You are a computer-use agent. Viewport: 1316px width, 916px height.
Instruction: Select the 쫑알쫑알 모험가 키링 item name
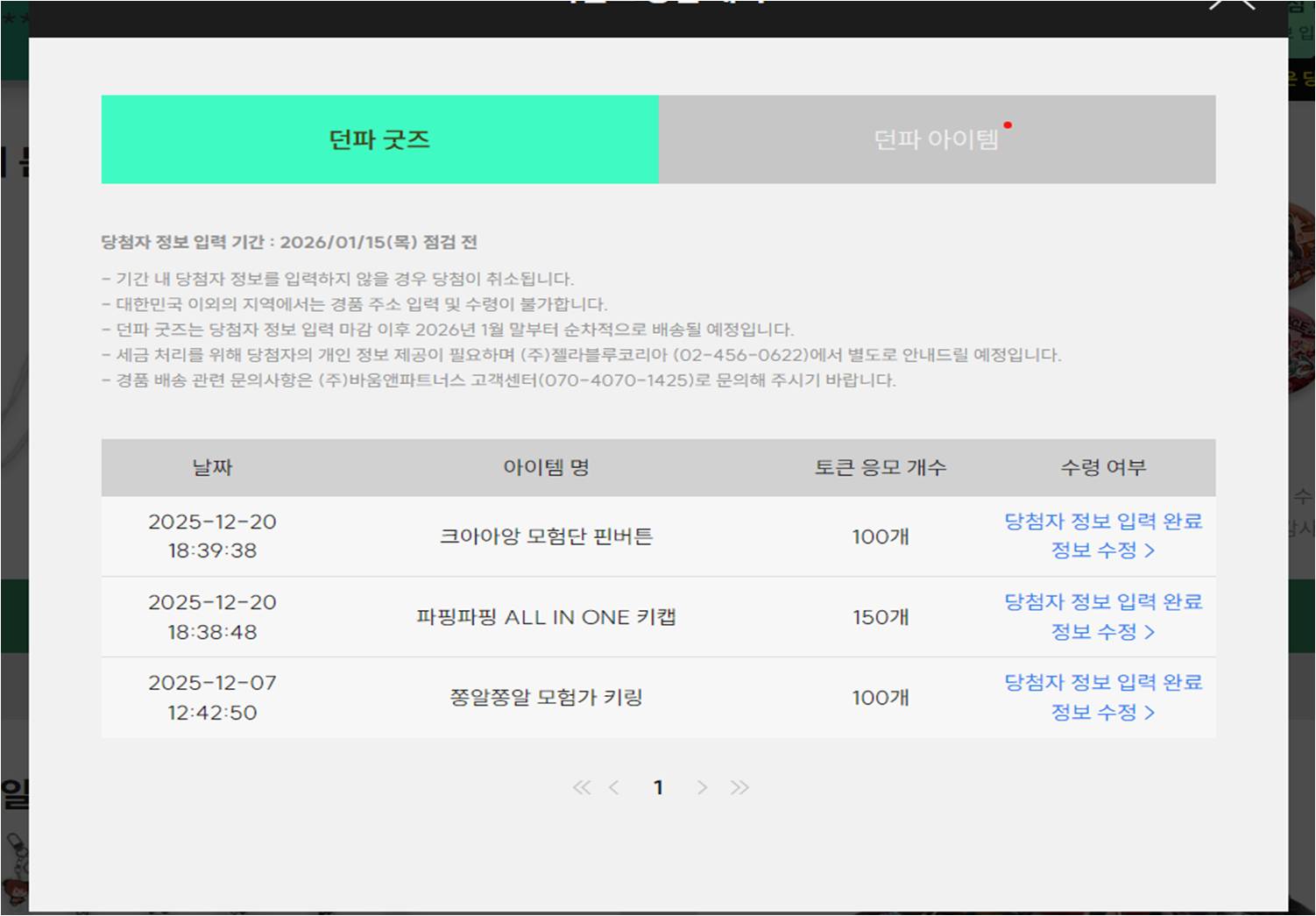[546, 698]
